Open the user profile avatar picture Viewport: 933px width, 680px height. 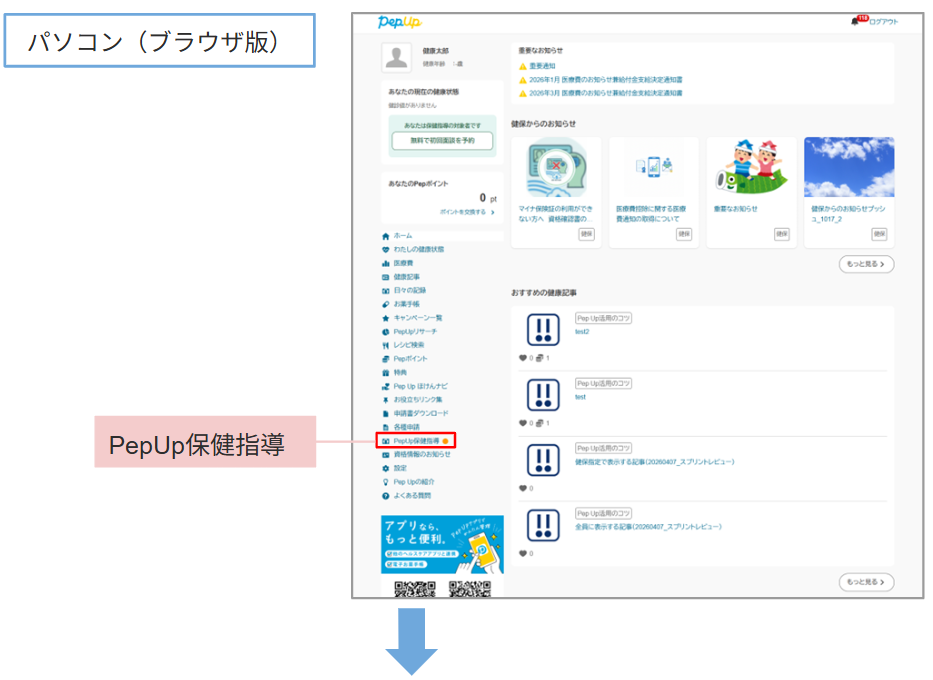396,57
